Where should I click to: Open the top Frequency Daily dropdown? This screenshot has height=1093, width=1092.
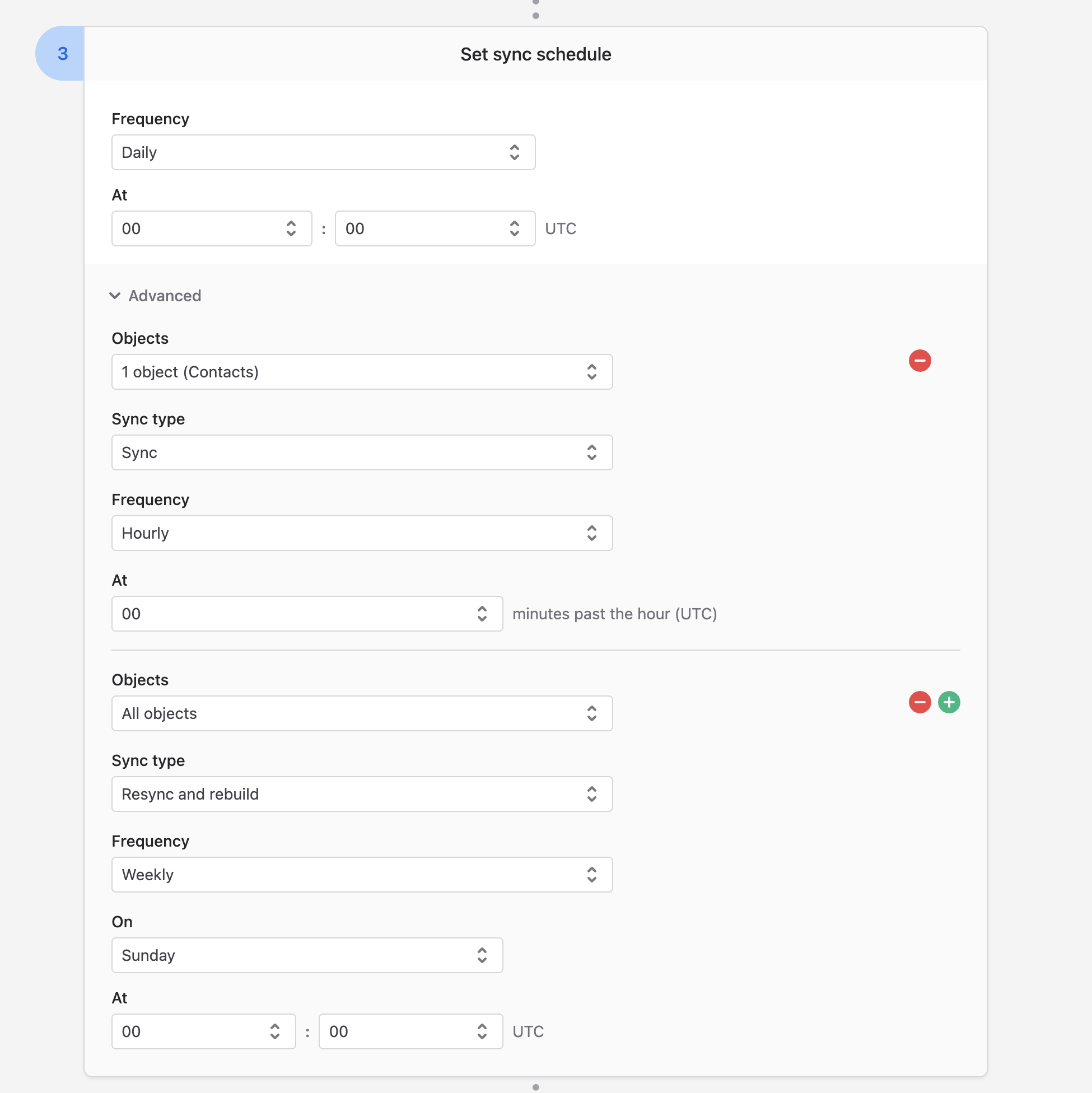click(323, 152)
